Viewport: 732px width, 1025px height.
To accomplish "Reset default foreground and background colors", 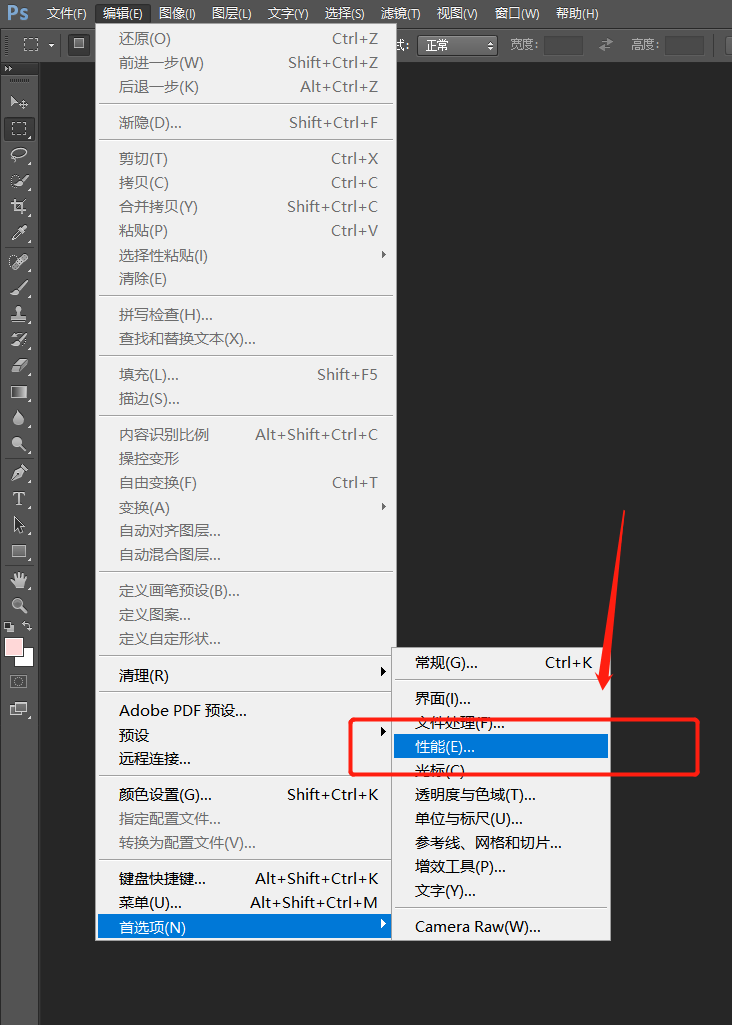I will [8, 627].
